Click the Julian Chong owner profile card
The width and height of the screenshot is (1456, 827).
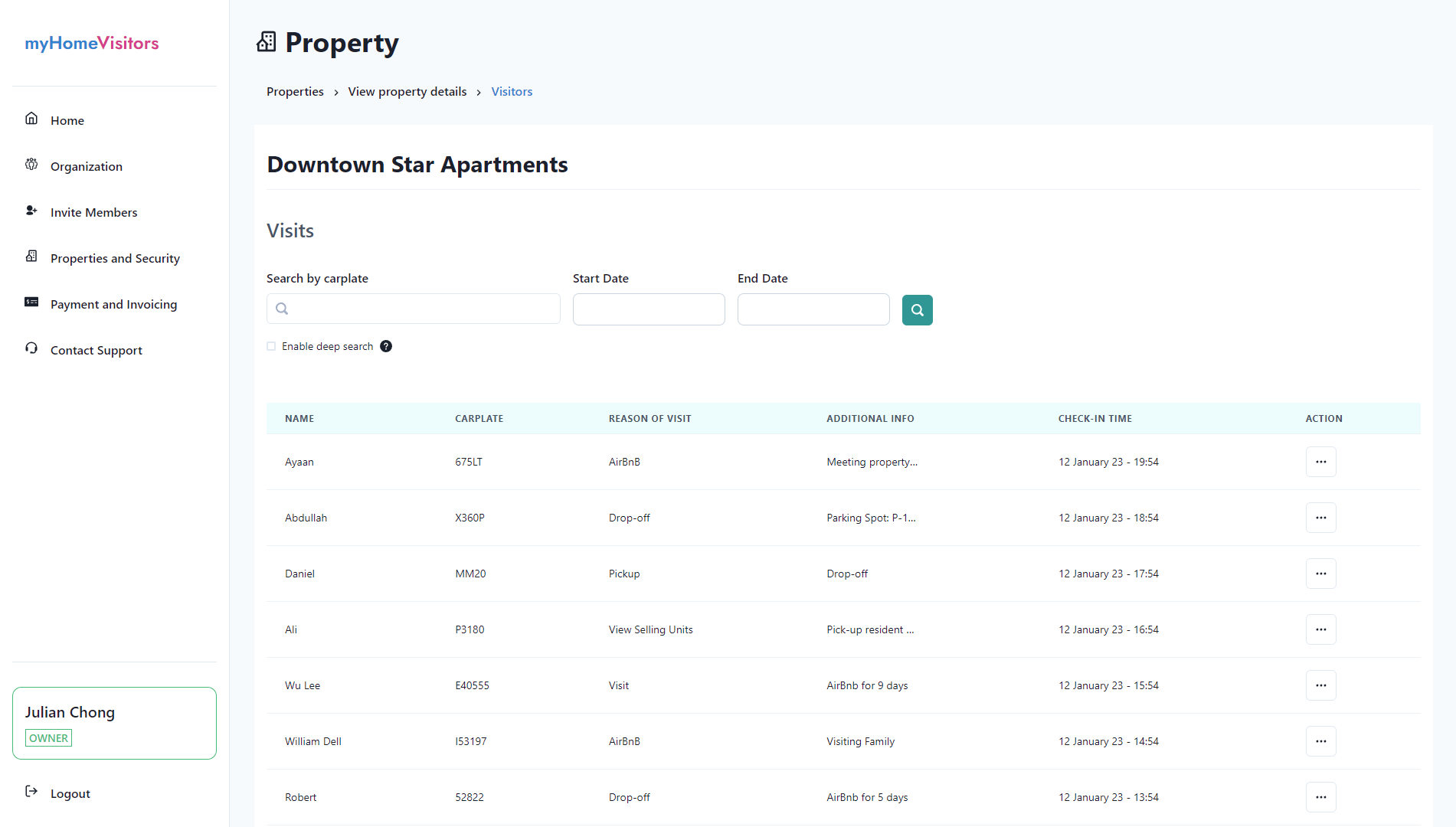[x=113, y=722]
